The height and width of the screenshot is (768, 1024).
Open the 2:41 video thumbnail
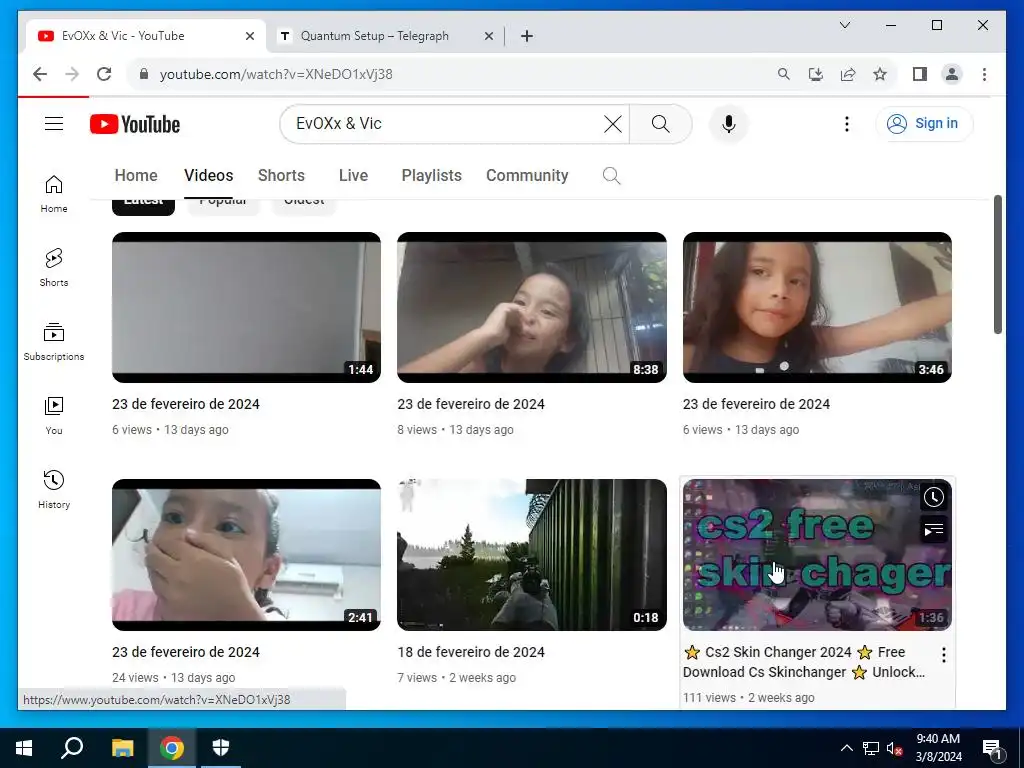[x=246, y=554]
